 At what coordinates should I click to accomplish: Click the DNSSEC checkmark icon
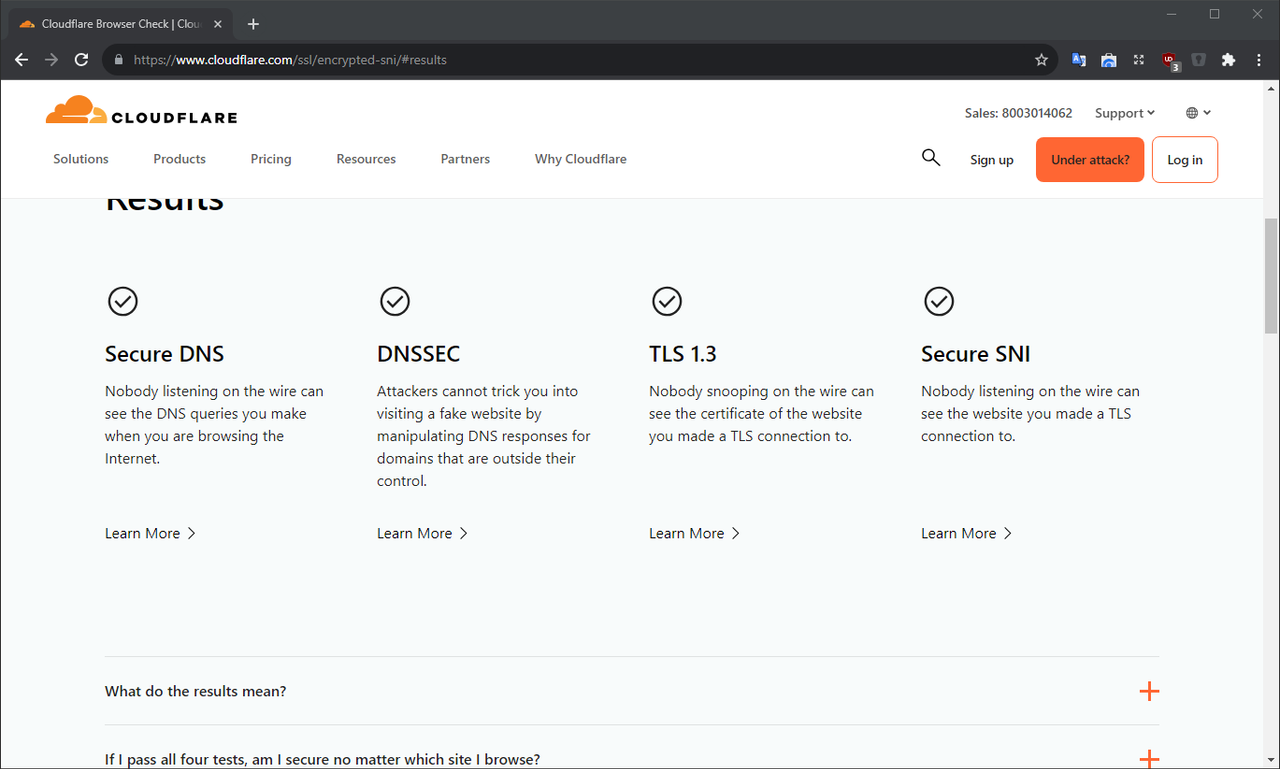pyautogui.click(x=395, y=301)
